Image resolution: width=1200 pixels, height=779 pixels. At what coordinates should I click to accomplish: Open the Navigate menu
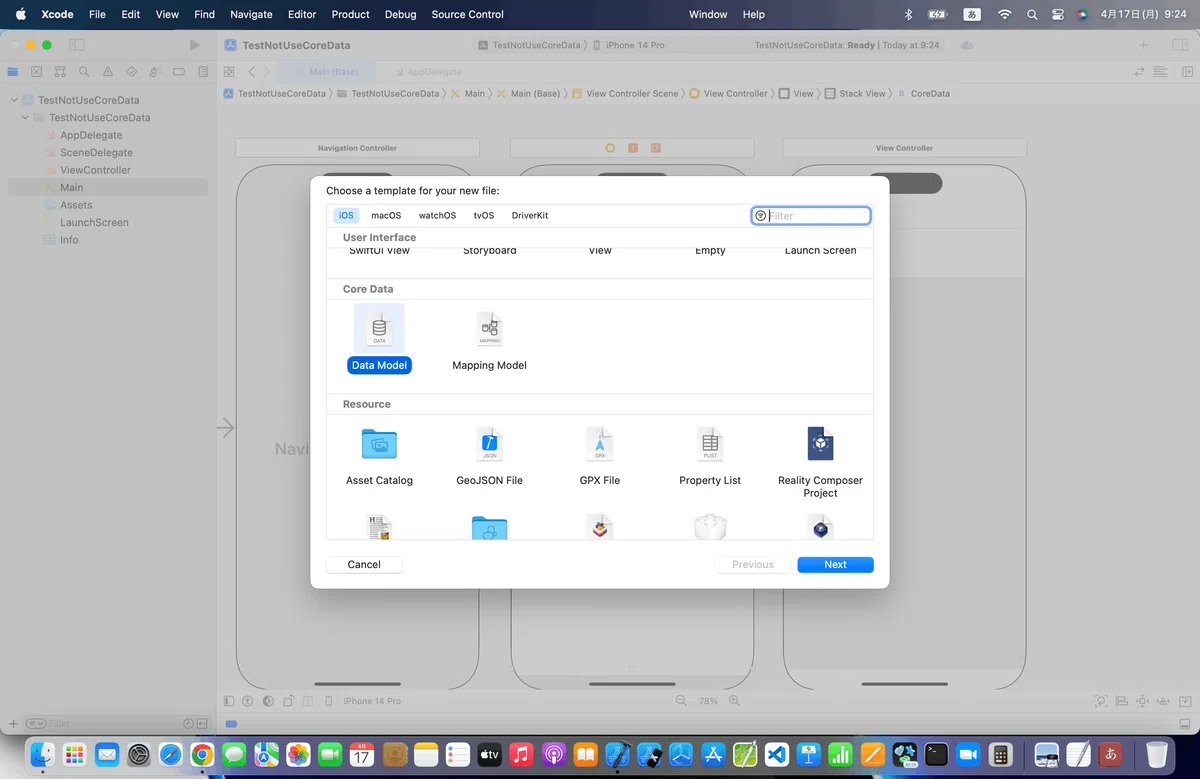tap(251, 14)
